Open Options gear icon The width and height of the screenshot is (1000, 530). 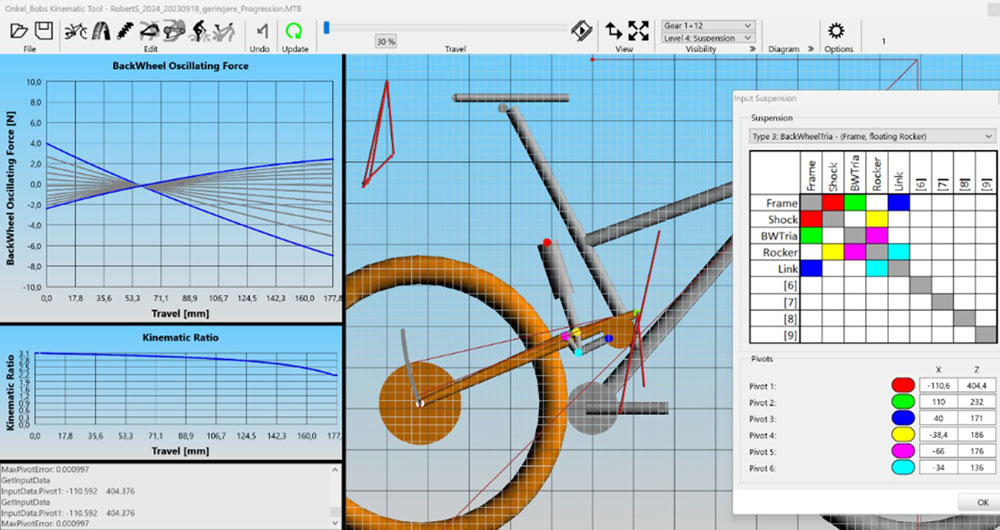[x=838, y=31]
